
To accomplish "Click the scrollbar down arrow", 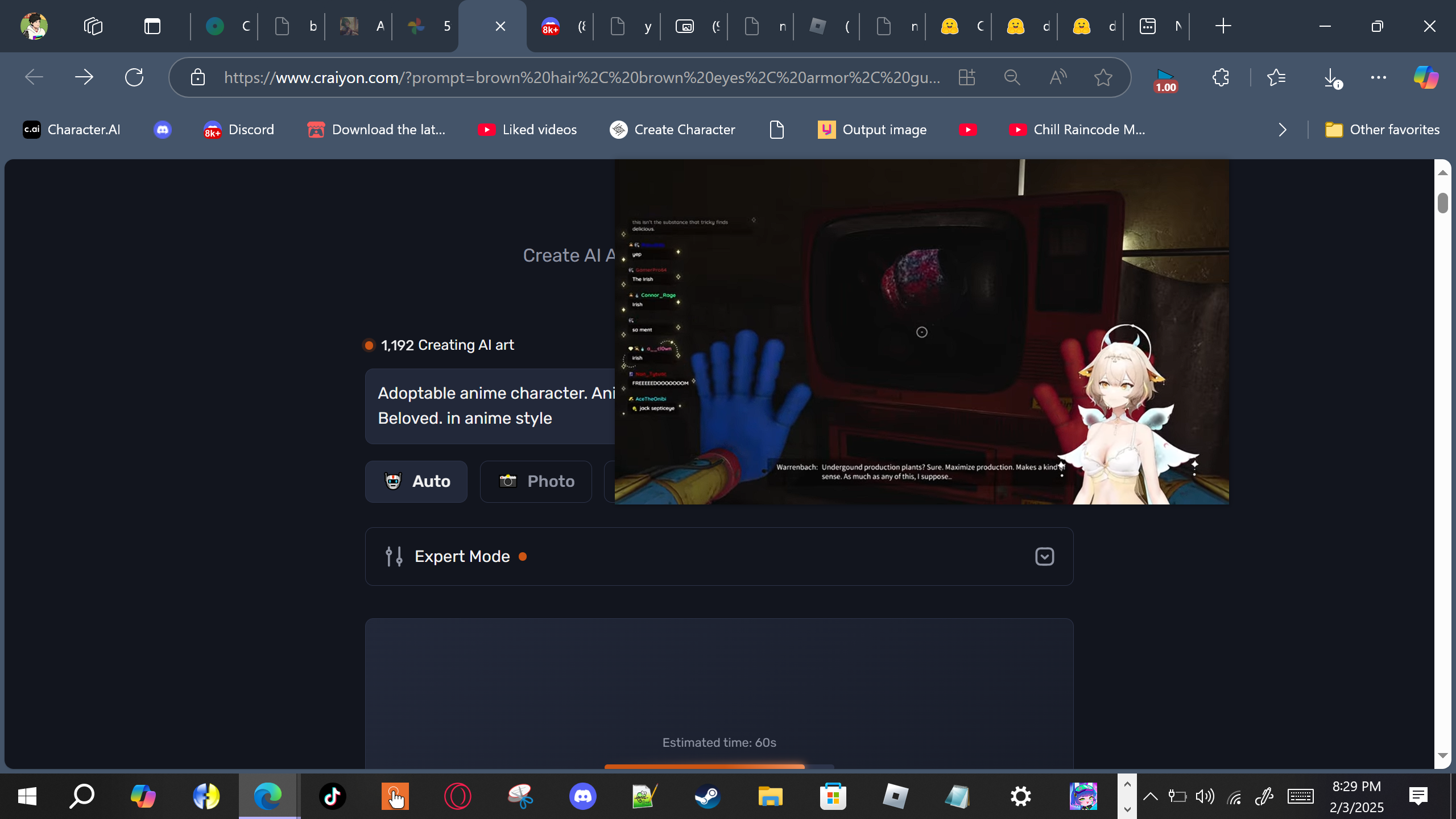I will [x=1442, y=755].
